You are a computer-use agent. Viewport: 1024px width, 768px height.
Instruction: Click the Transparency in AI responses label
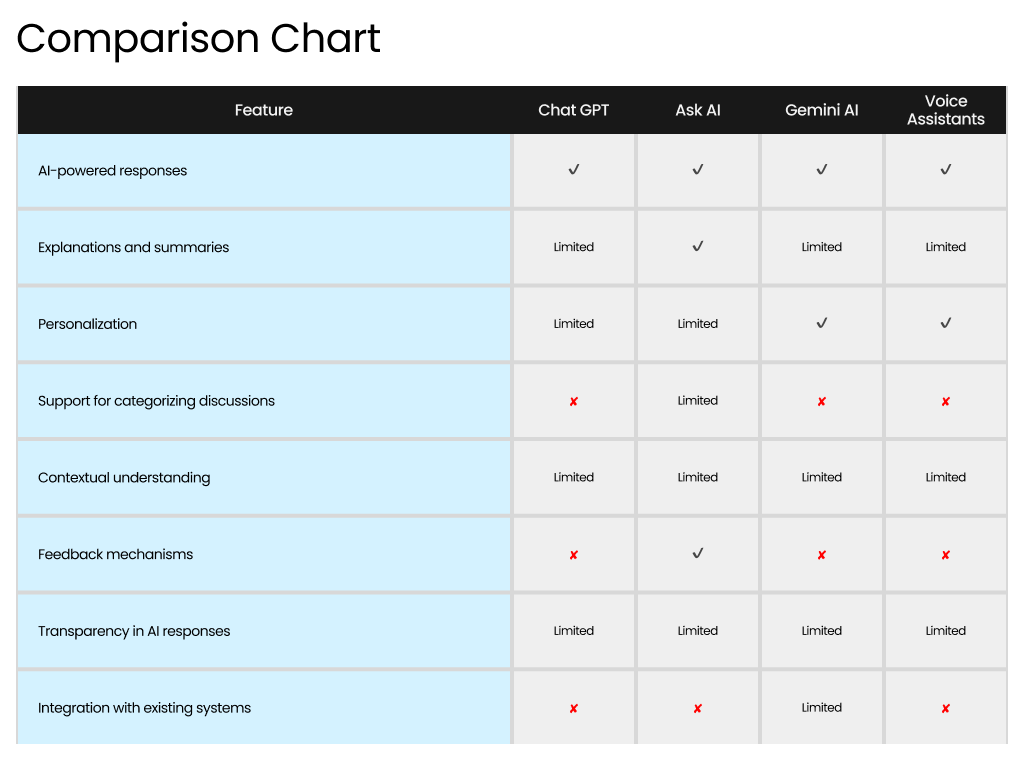click(134, 631)
